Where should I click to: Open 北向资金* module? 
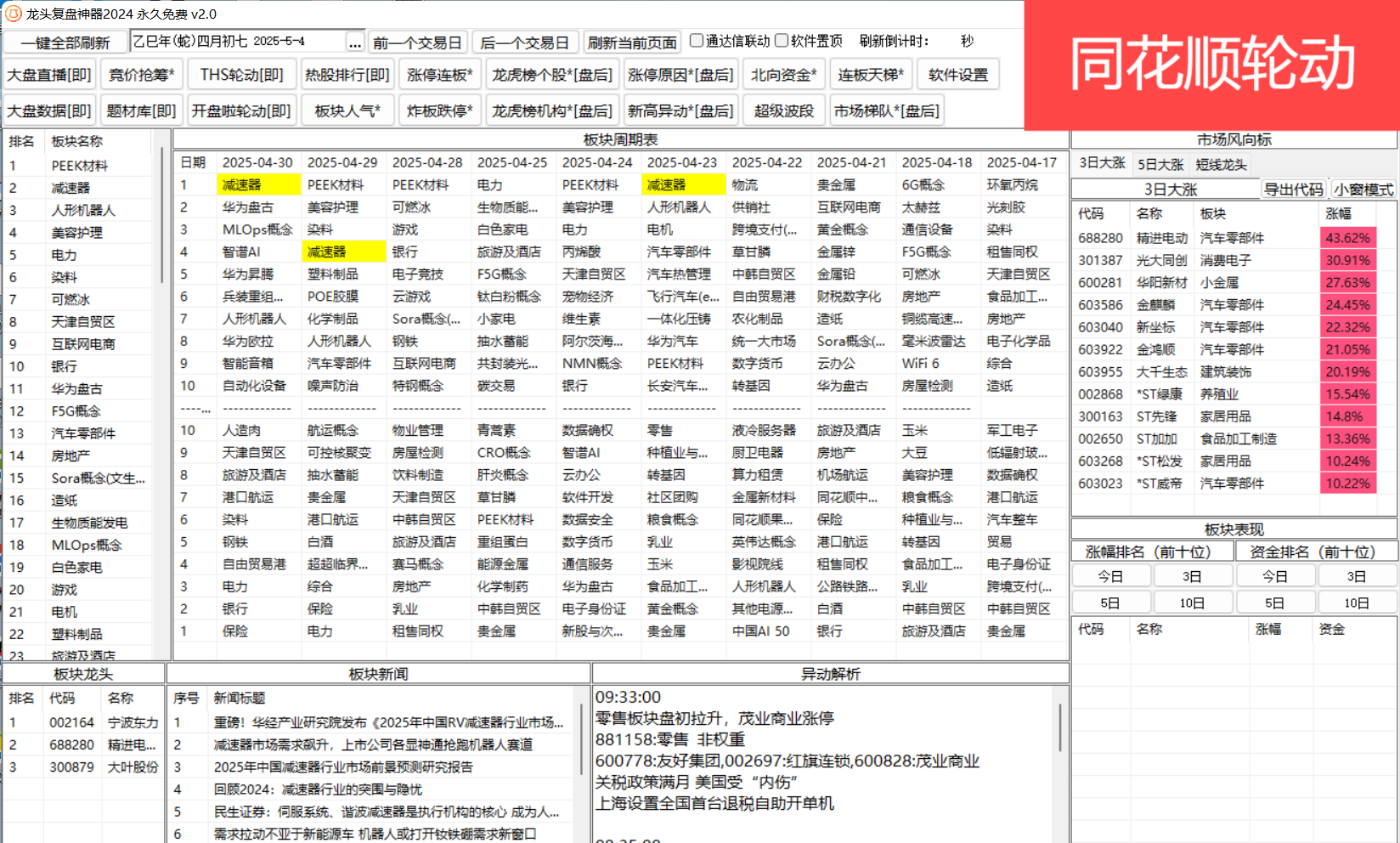[x=783, y=75]
